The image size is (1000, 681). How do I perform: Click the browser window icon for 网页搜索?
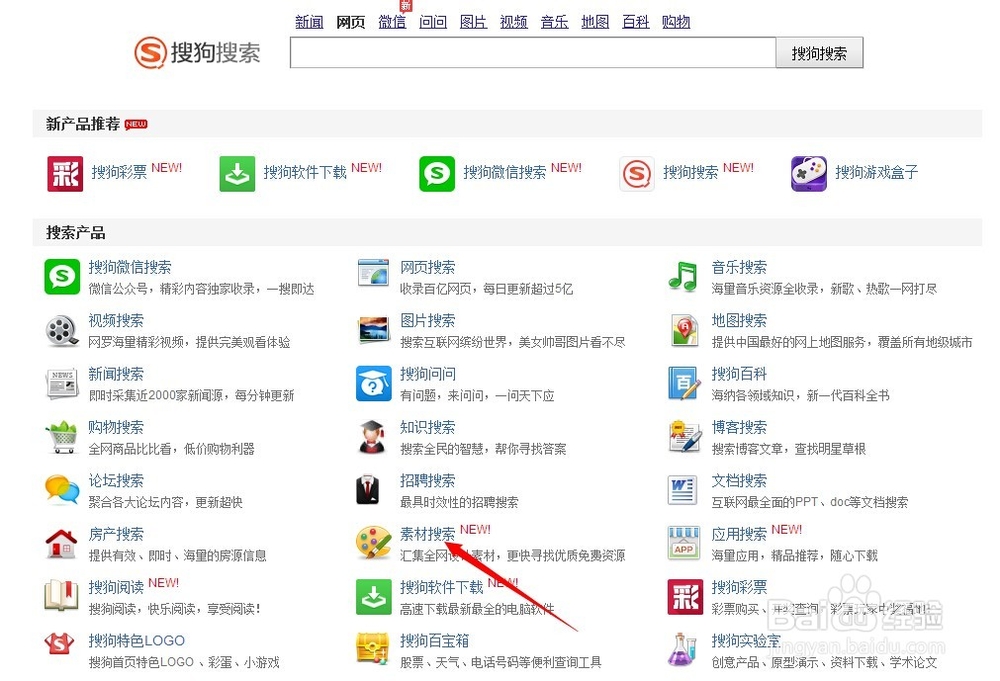[374, 274]
